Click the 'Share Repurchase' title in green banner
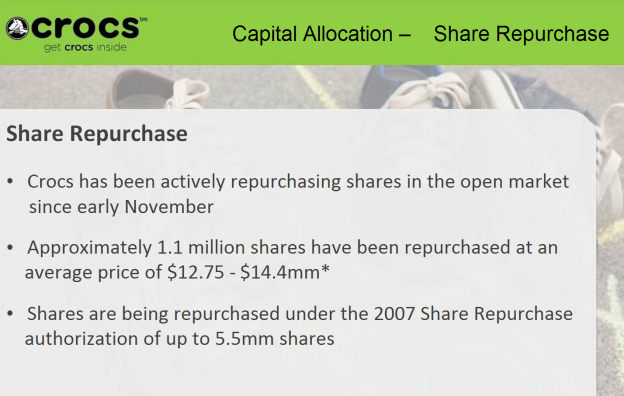The width and height of the screenshot is (624, 396). [521, 34]
